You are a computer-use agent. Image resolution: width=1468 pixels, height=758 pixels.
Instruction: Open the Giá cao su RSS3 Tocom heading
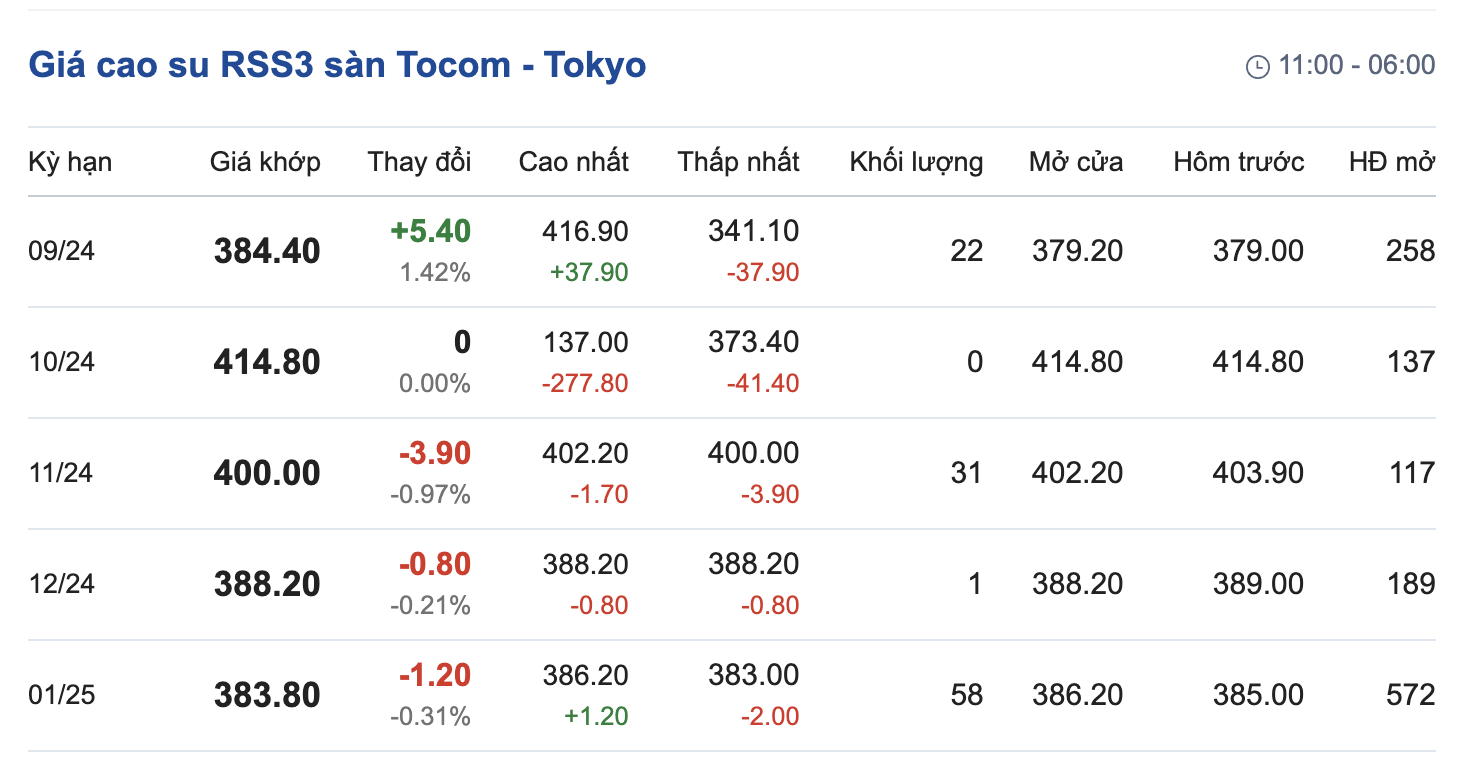[x=337, y=65]
